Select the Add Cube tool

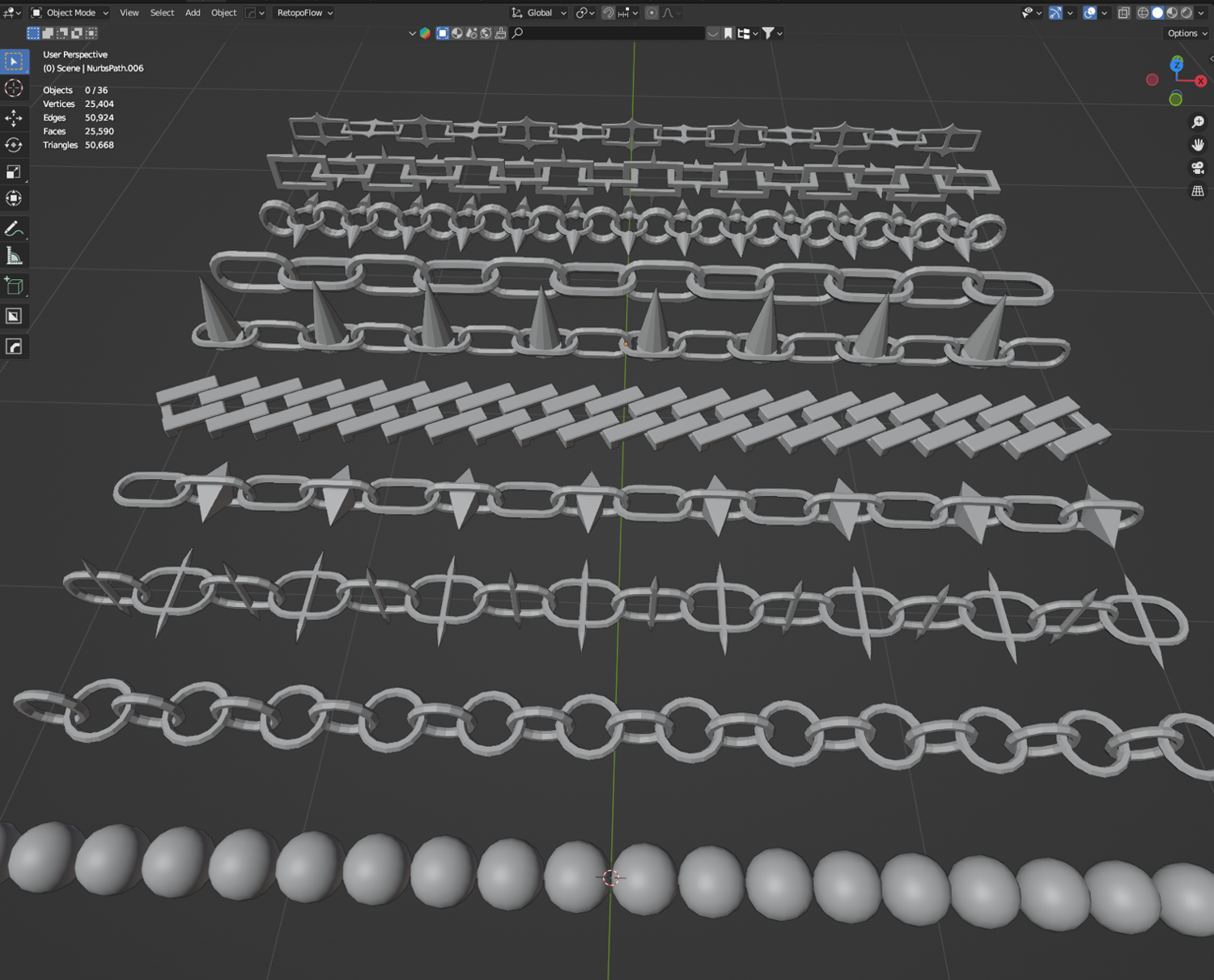[x=14, y=286]
